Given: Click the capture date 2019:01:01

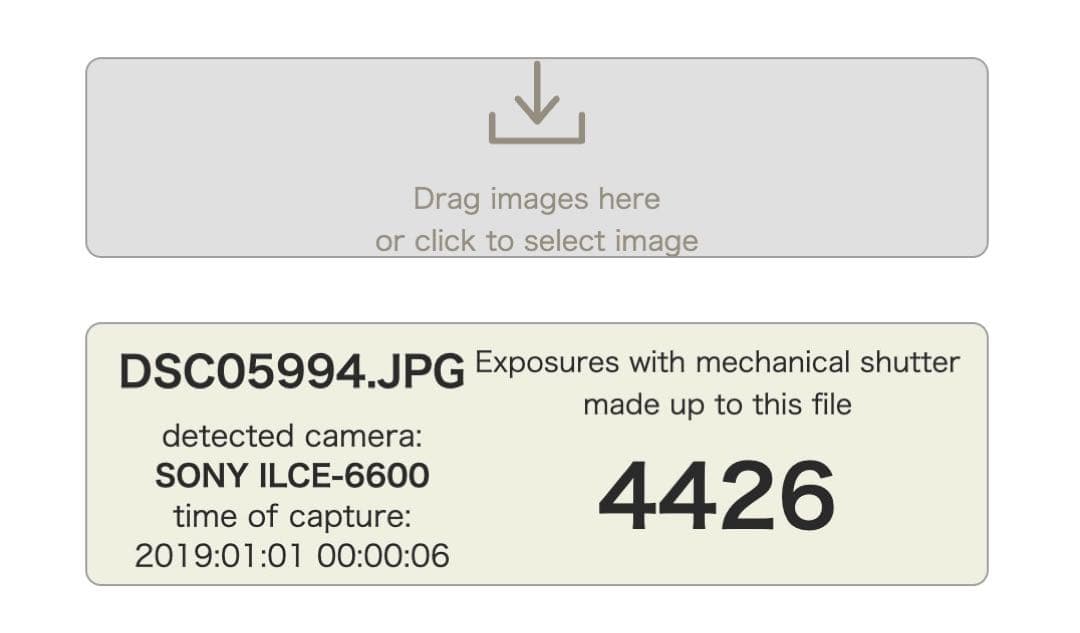Looking at the screenshot, I should point(220,556).
